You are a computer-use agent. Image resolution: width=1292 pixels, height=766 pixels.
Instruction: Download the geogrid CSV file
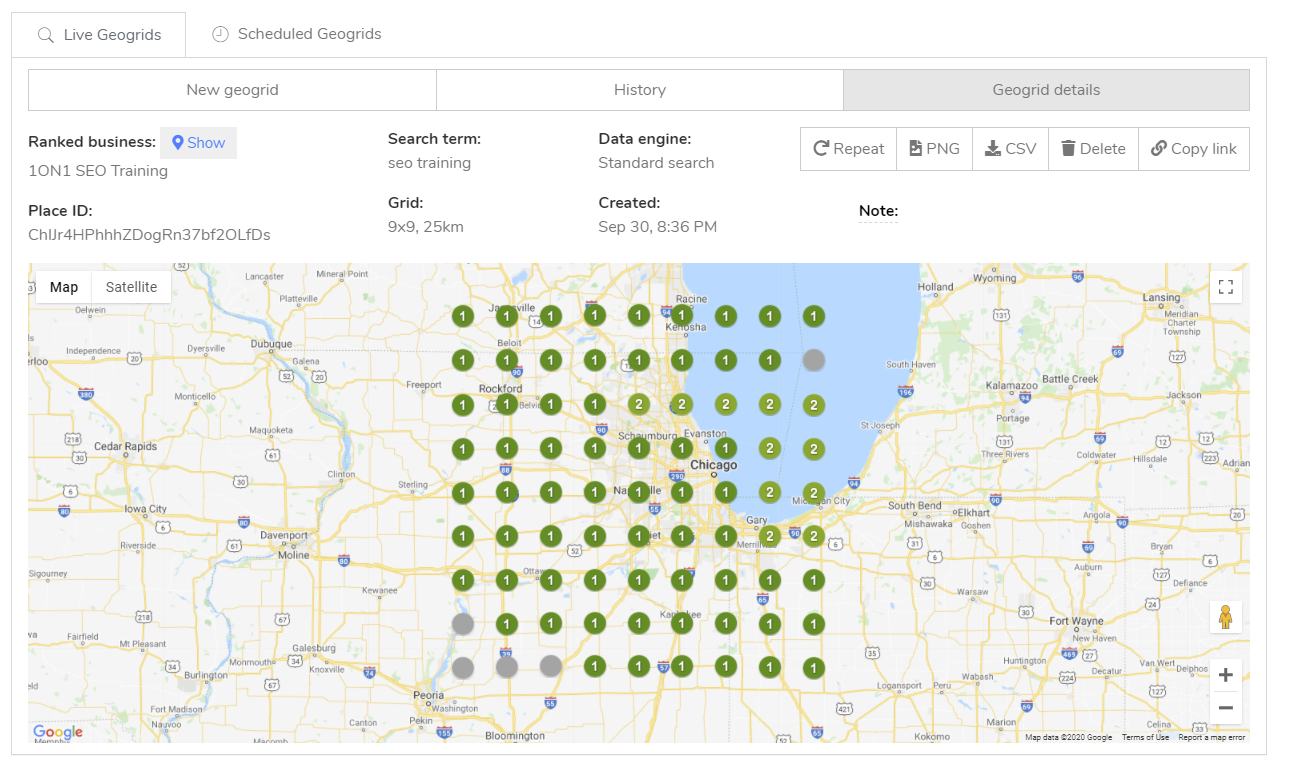(x=1010, y=149)
